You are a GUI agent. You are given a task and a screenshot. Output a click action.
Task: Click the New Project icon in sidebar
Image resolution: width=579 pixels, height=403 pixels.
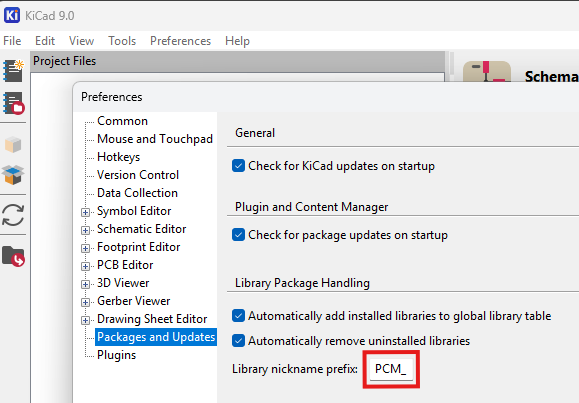click(x=13, y=71)
